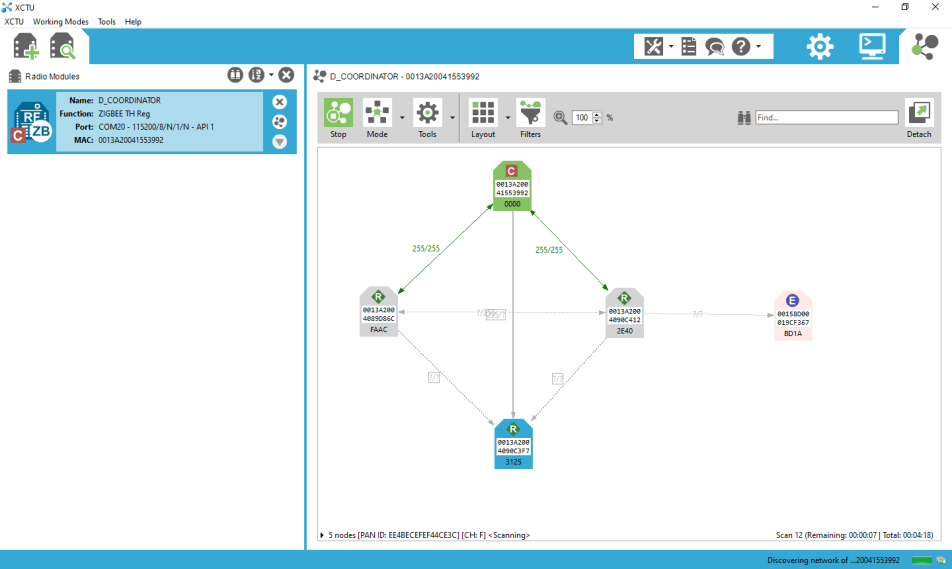Expand the Tools dropdown arrow in network toolbar
952x569 pixels.
click(452, 117)
